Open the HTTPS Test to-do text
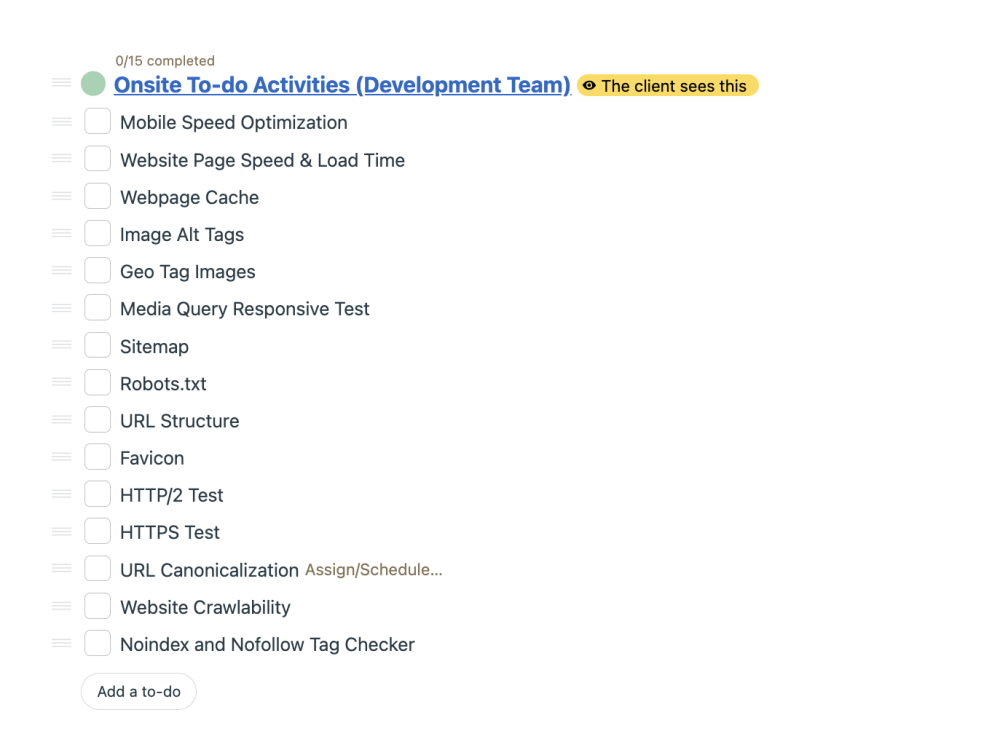Viewport: 1000px width, 750px height. click(x=170, y=532)
